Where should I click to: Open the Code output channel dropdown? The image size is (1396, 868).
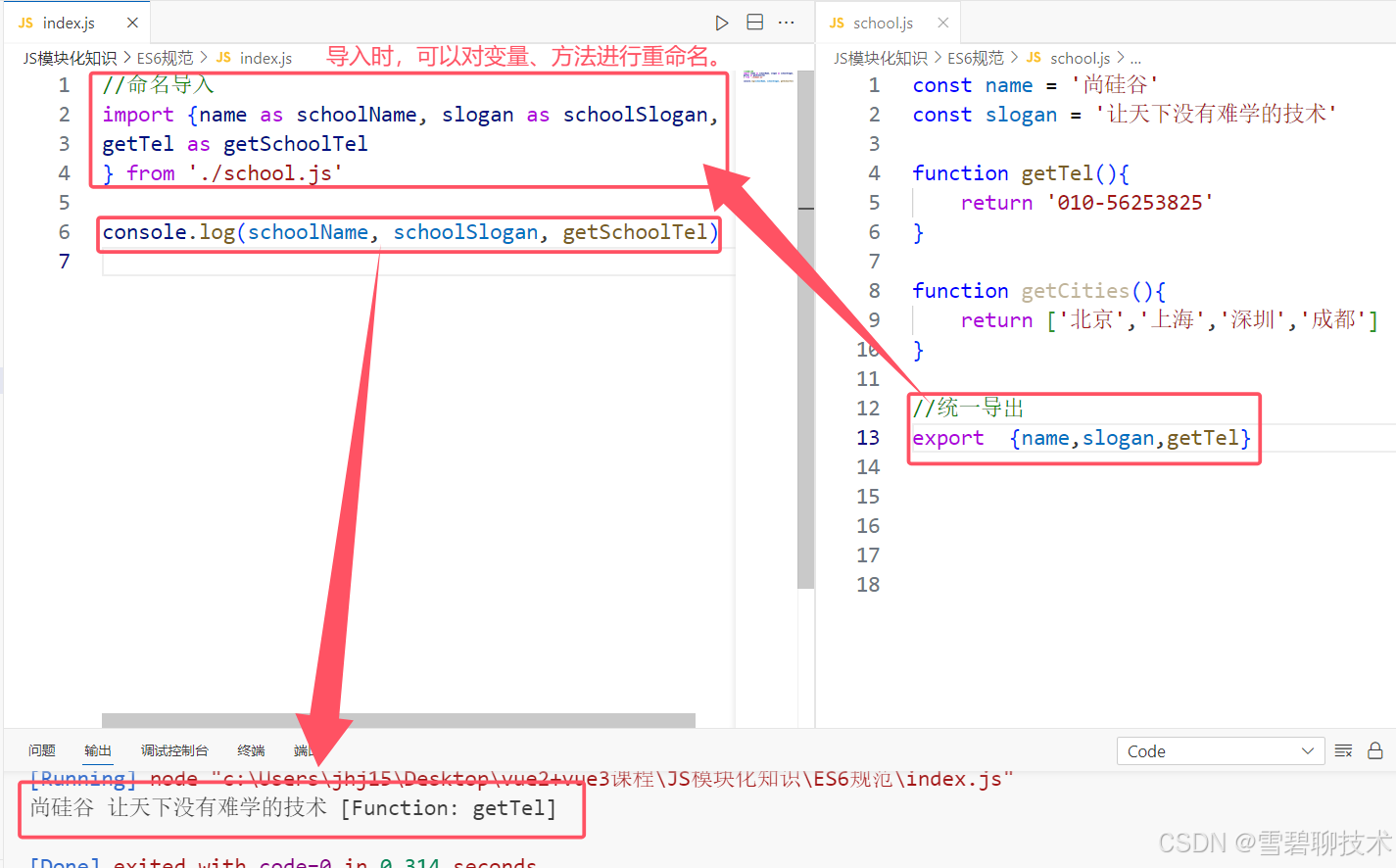click(1221, 751)
